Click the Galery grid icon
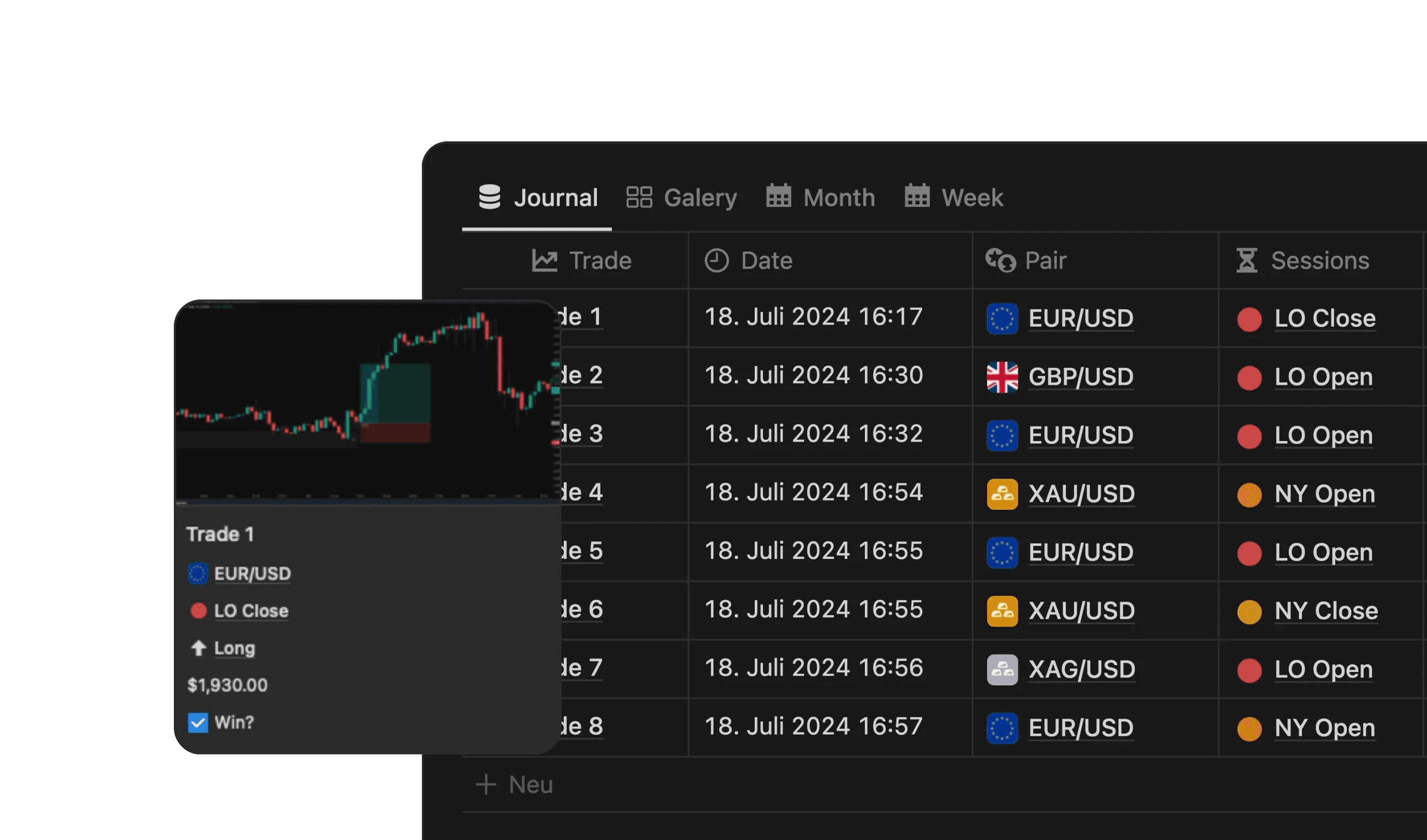Viewport: 1427px width, 840px height. point(640,197)
